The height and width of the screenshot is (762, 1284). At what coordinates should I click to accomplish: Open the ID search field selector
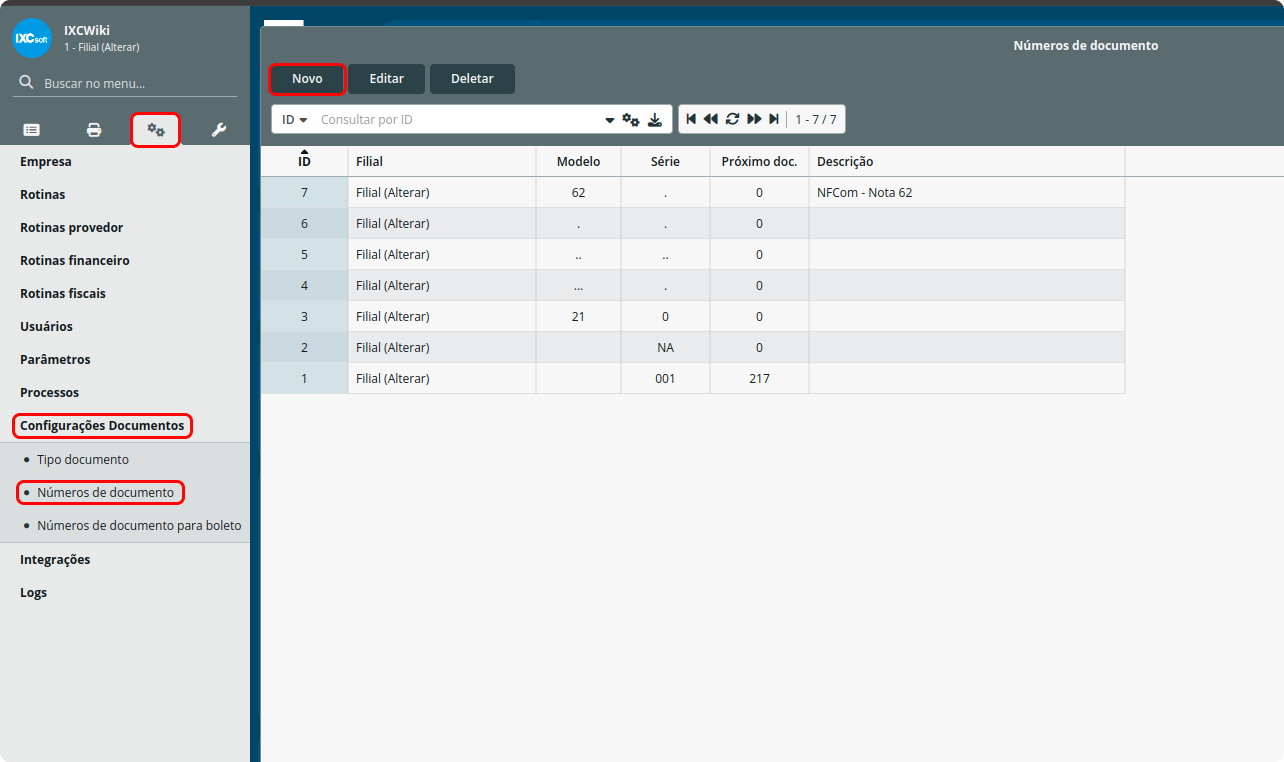click(294, 119)
